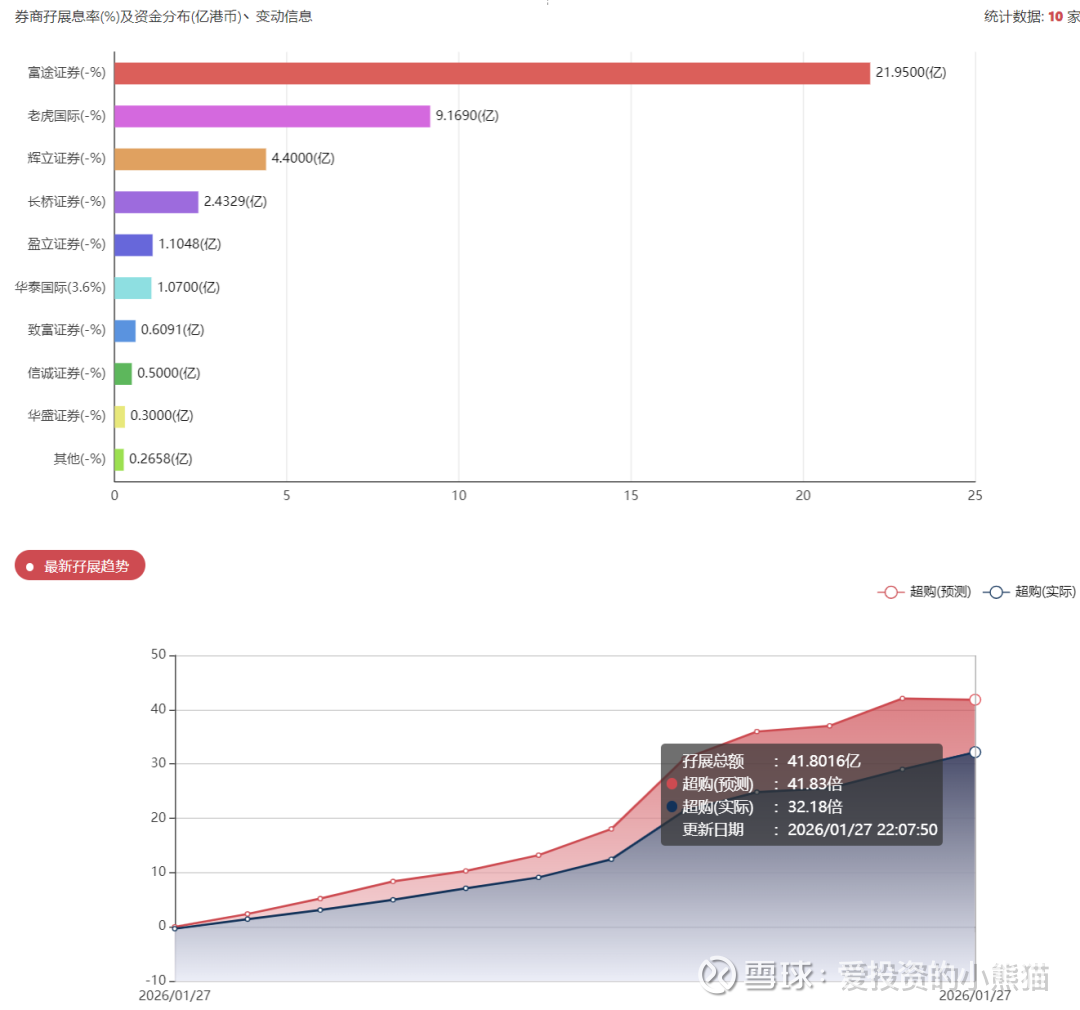Click the 4.4000(亿) value label
The image size is (1080, 1010).
(x=303, y=158)
